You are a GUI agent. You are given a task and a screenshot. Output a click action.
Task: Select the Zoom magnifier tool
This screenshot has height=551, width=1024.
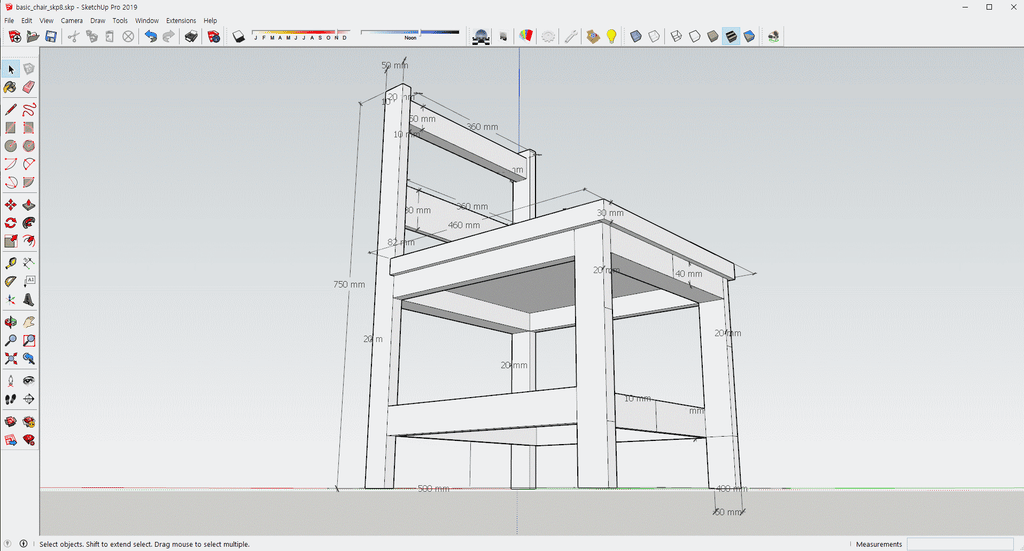[10, 340]
